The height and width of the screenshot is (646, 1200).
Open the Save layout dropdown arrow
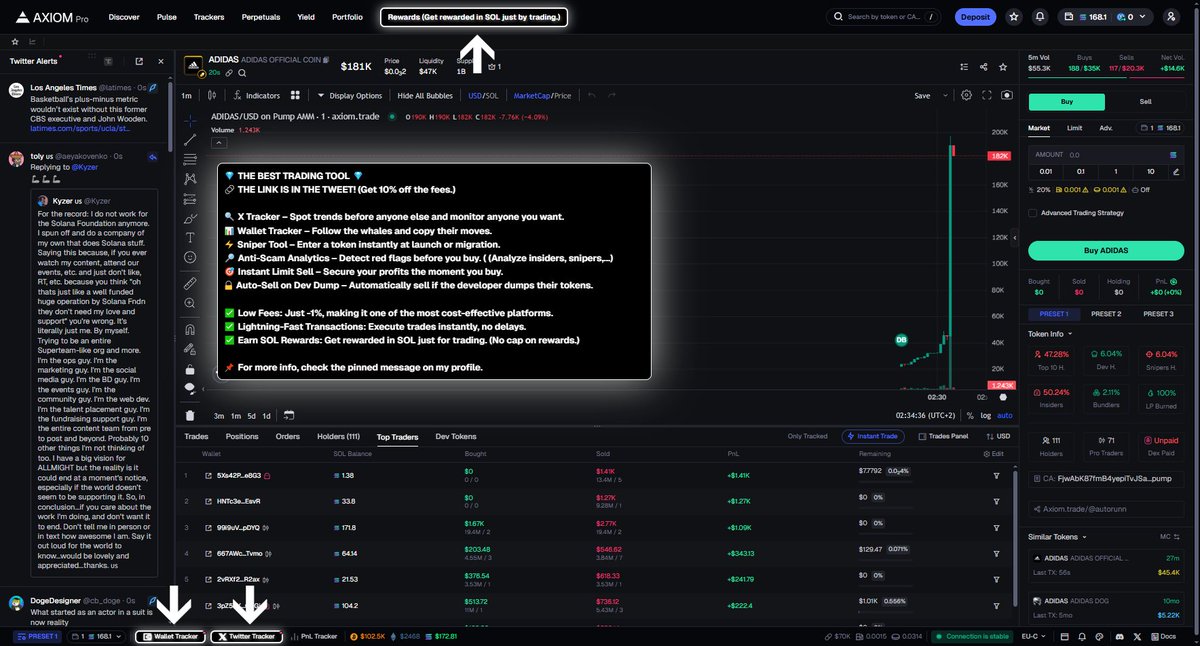click(943, 95)
